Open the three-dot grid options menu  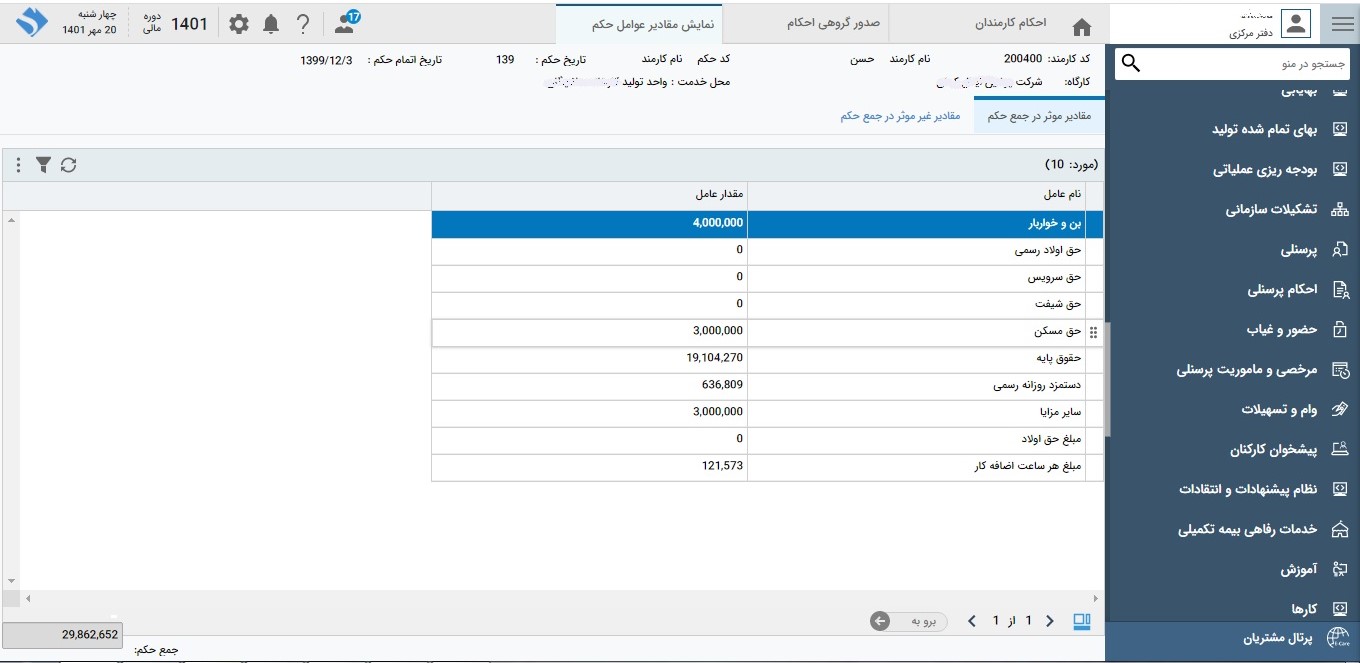coord(18,165)
